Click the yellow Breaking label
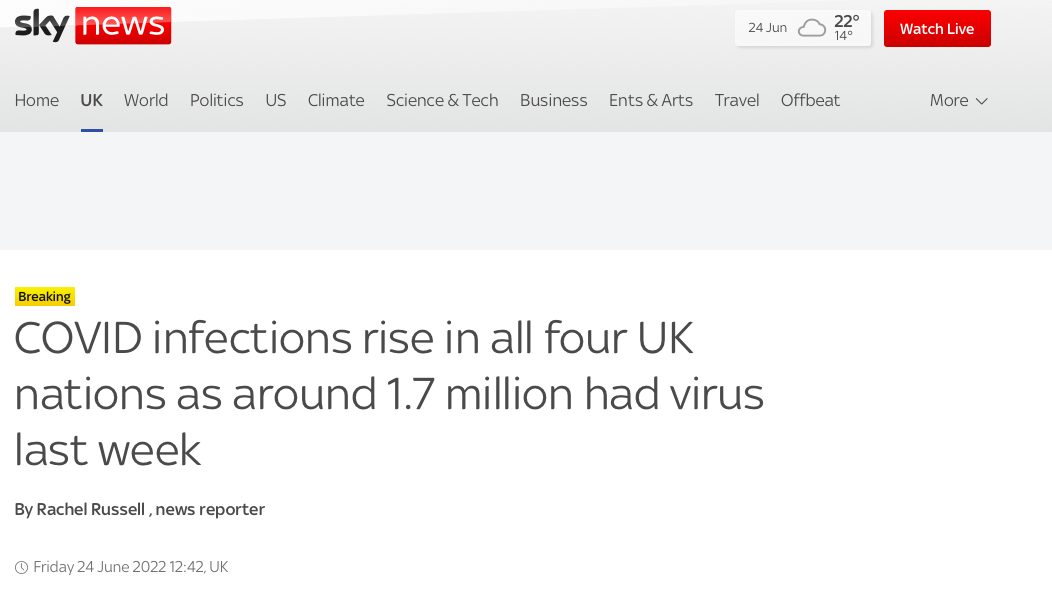Screen dimensions: 1052x609 [45, 297]
